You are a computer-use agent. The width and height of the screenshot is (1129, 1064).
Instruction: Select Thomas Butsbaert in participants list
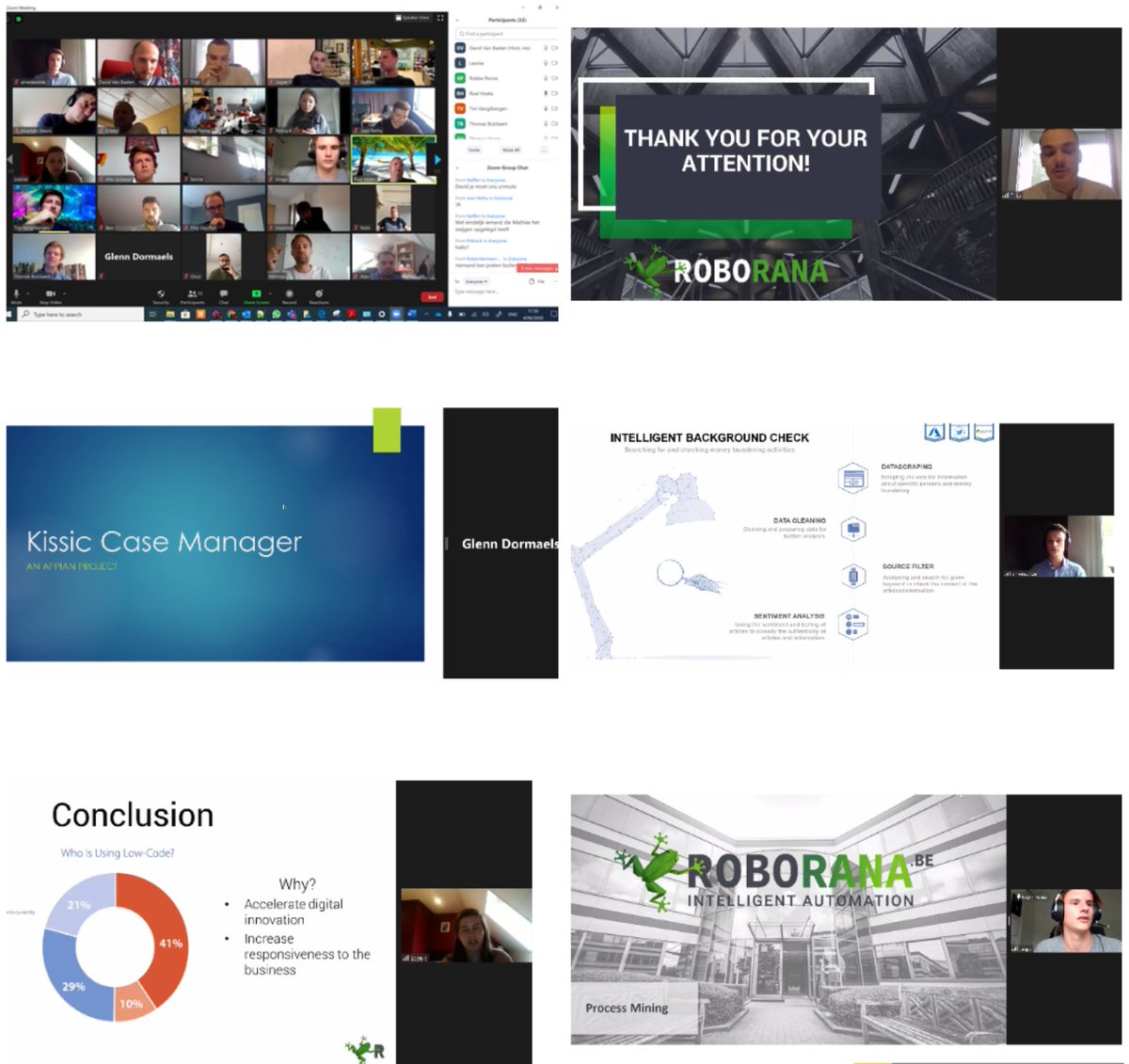[x=507, y=123]
